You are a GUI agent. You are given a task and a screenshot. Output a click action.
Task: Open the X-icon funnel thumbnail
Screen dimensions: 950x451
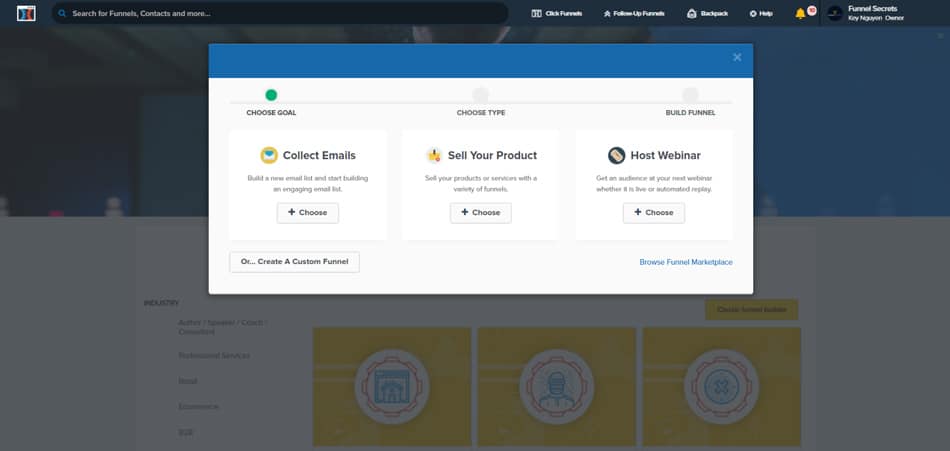pos(722,387)
